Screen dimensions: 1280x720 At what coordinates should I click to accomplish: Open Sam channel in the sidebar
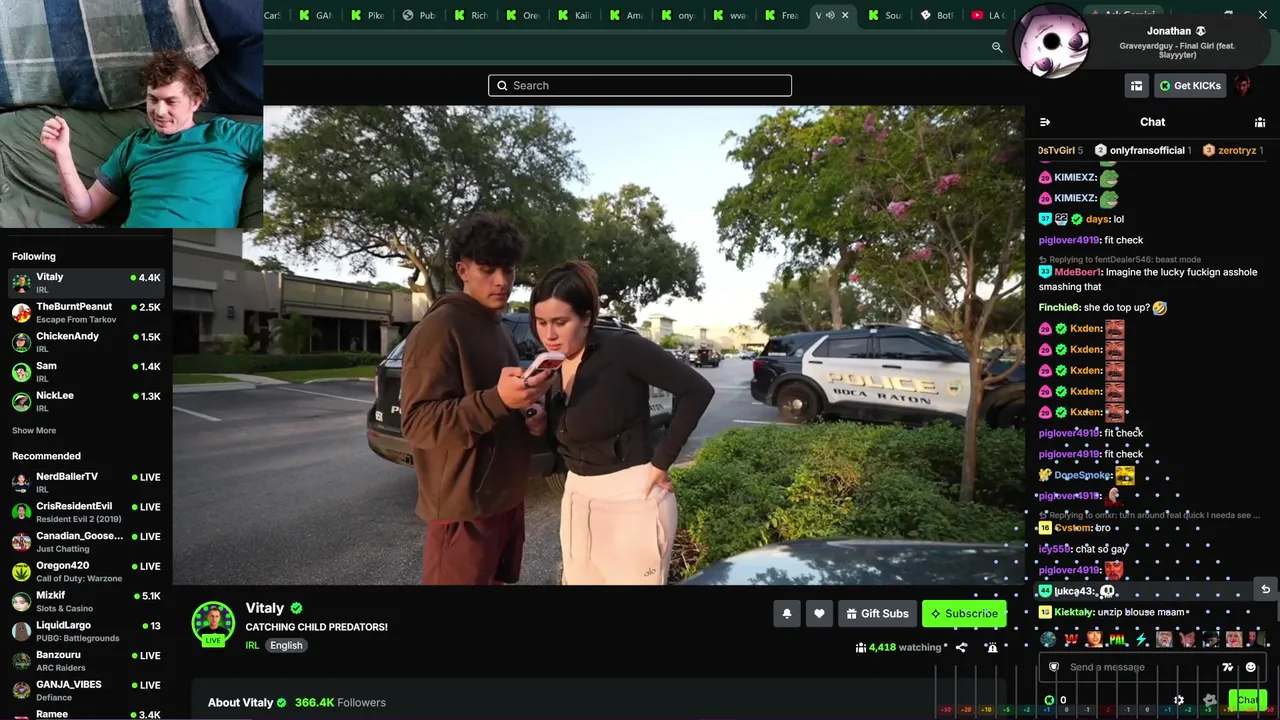pyautogui.click(x=86, y=372)
